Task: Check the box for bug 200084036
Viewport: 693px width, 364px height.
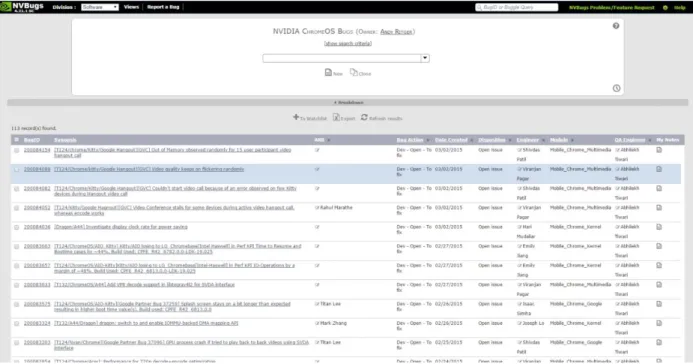Action: 16,227
